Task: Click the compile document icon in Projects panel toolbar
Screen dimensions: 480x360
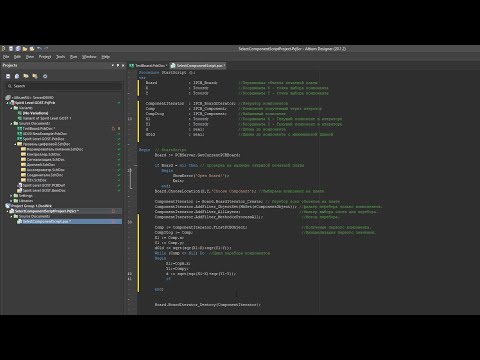Action: 17,76
